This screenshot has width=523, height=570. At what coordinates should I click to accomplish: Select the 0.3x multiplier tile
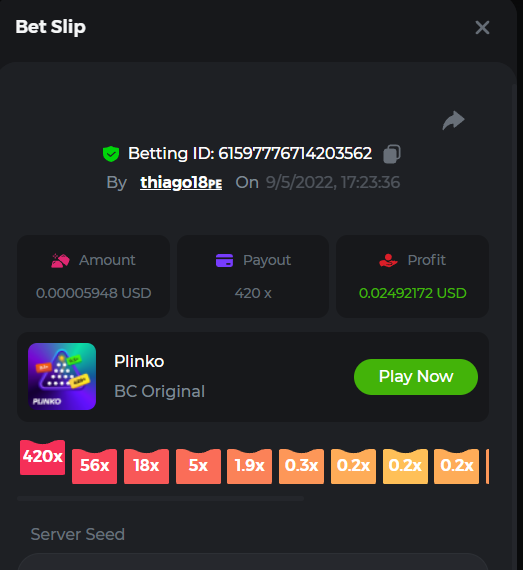click(301, 466)
